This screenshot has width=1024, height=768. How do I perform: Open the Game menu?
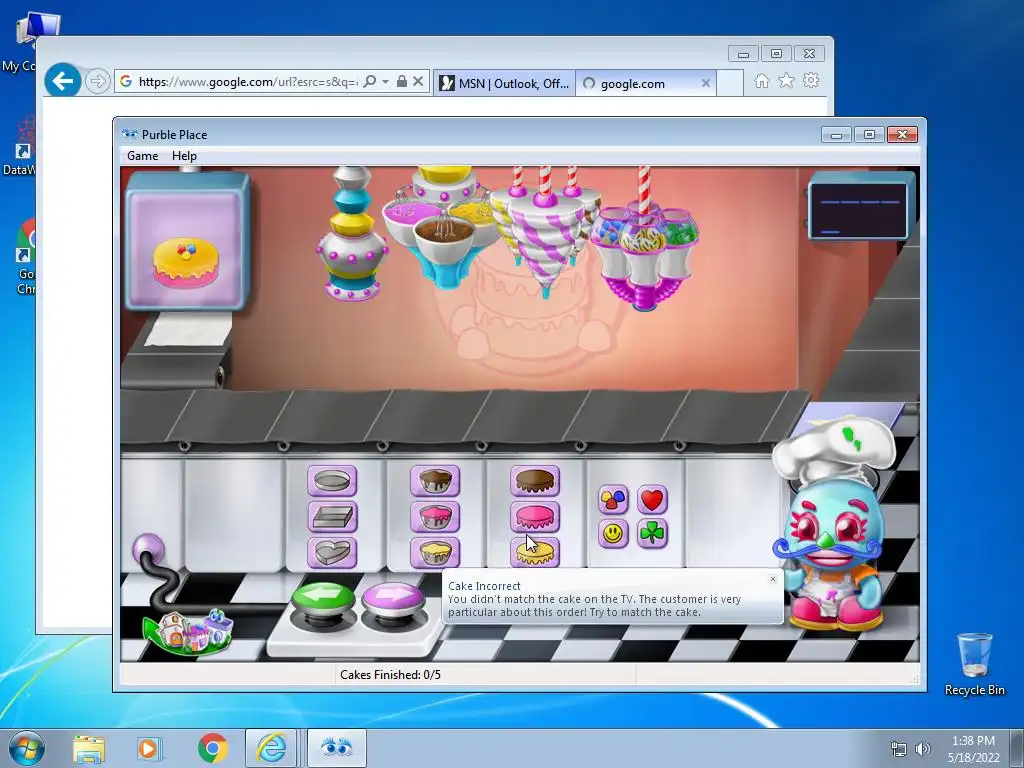[x=142, y=156]
